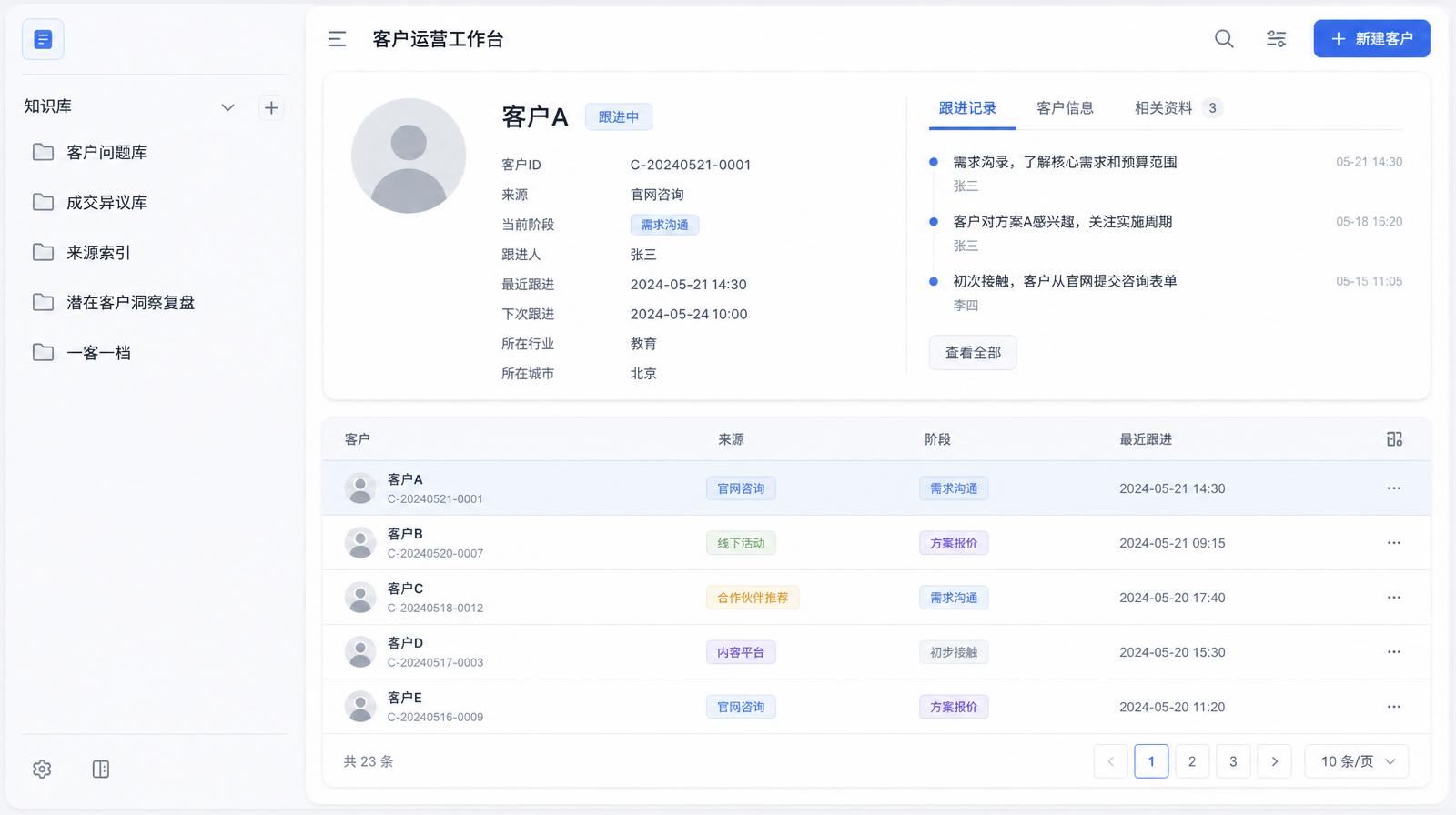Click the 新建客户 button
The width and height of the screenshot is (1456, 815).
point(1371,39)
